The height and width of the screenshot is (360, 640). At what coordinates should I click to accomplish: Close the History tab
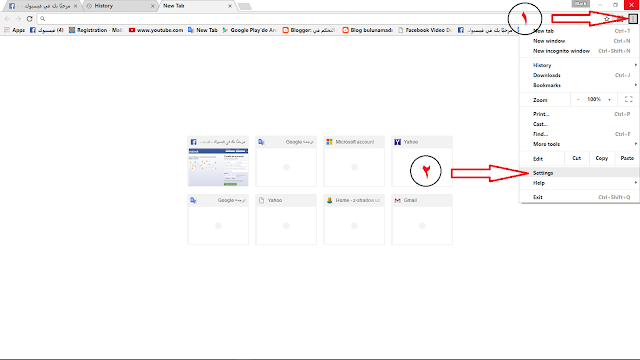[x=153, y=6]
